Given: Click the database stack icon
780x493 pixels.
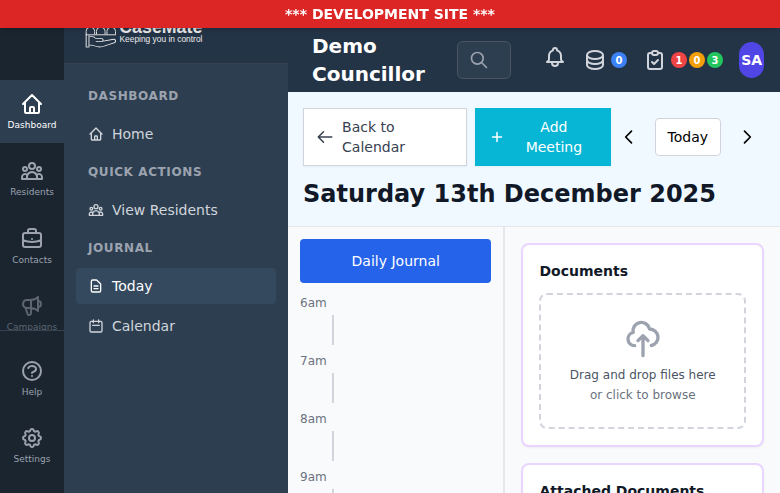Looking at the screenshot, I should coord(595,60).
